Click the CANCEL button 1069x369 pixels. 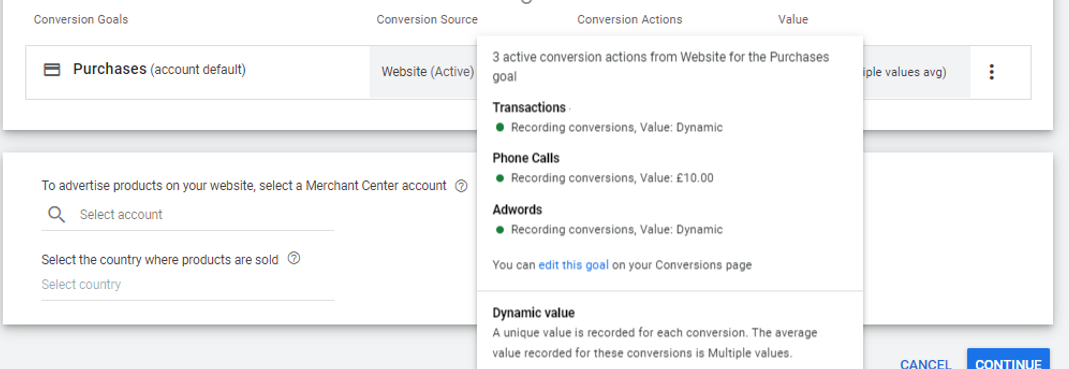coord(927,364)
